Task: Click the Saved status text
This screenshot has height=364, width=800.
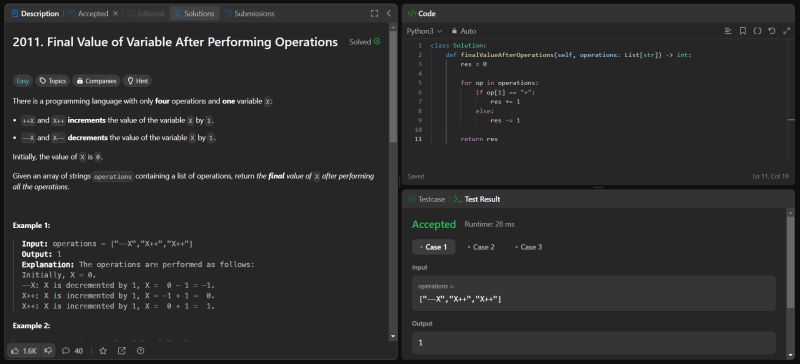Action: coord(416,176)
